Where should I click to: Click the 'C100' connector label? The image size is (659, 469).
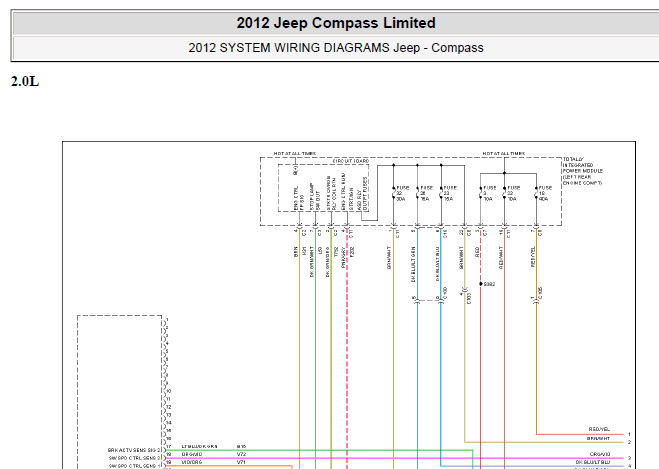445,293
